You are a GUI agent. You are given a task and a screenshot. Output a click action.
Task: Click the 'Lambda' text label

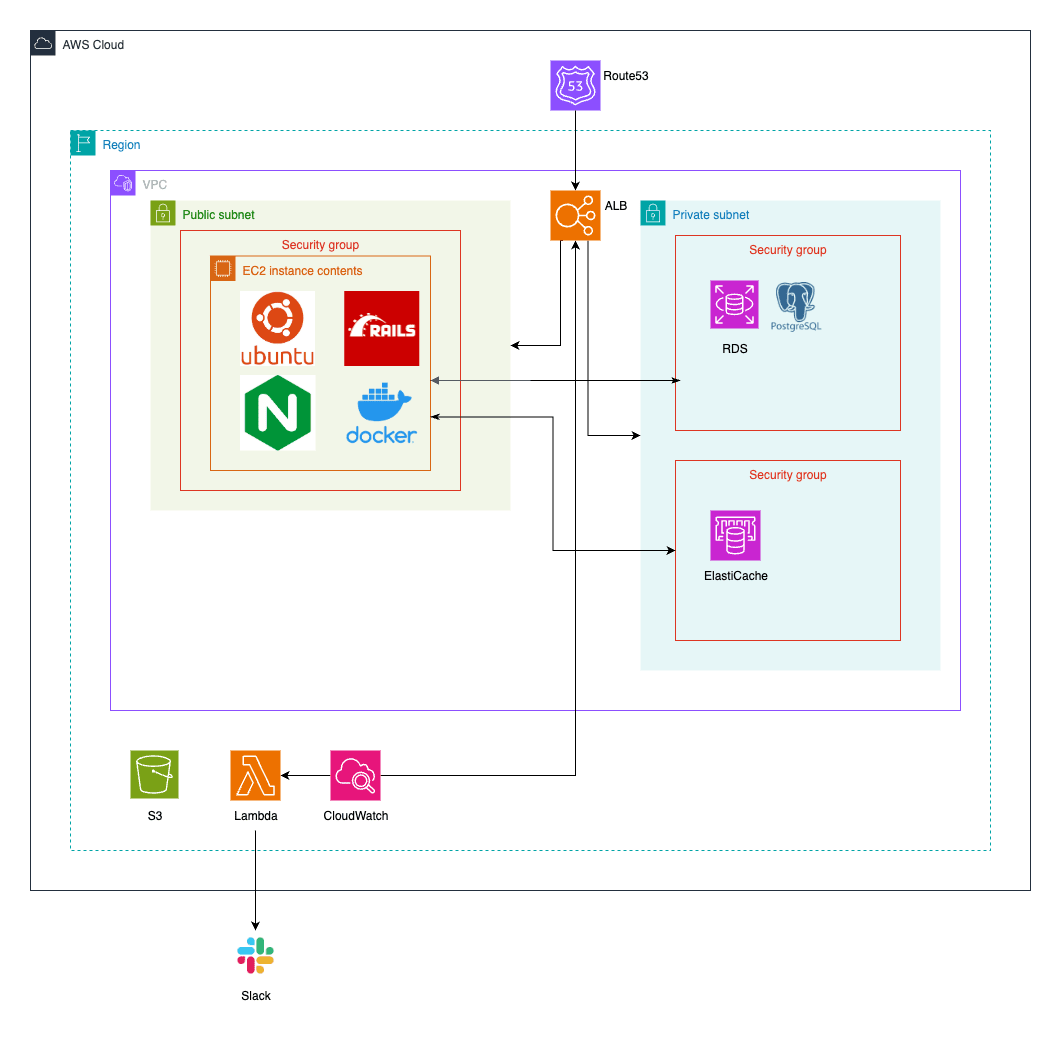256,816
